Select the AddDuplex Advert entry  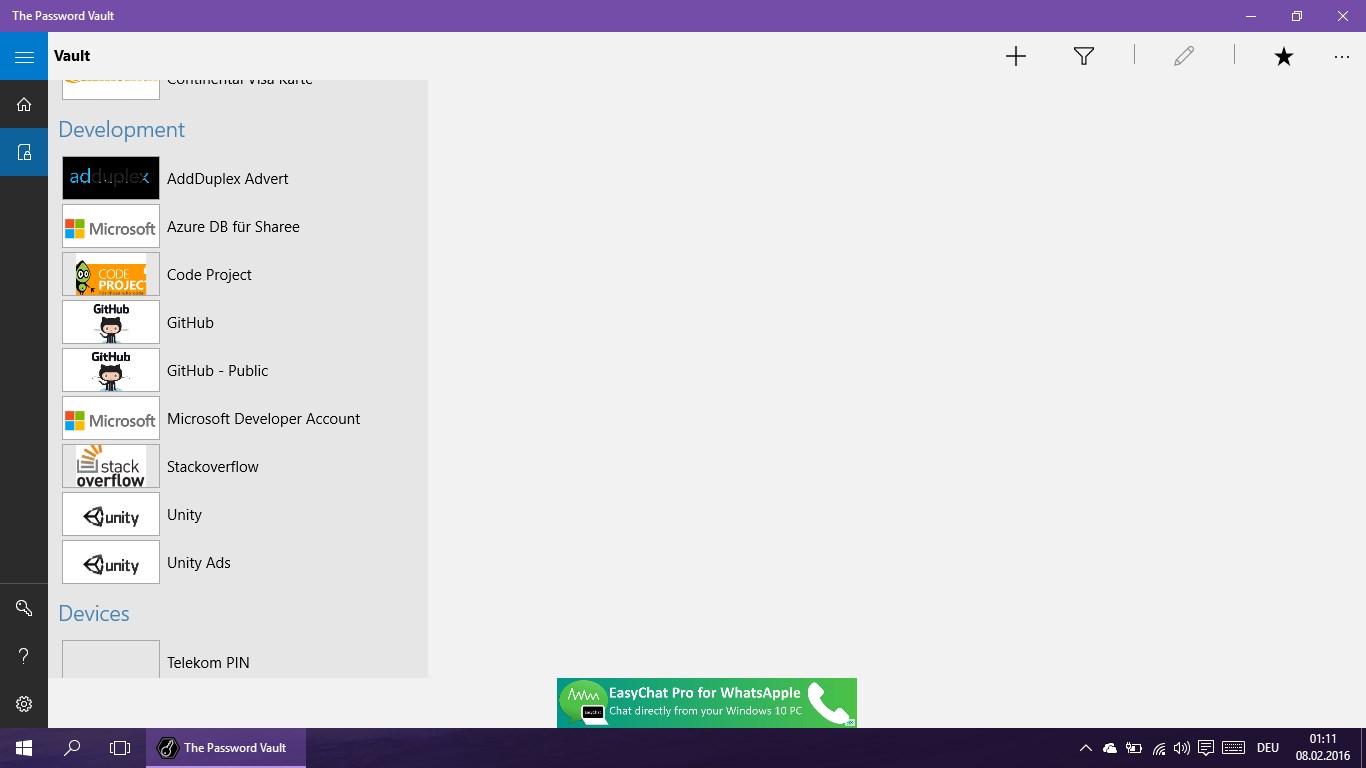click(227, 179)
